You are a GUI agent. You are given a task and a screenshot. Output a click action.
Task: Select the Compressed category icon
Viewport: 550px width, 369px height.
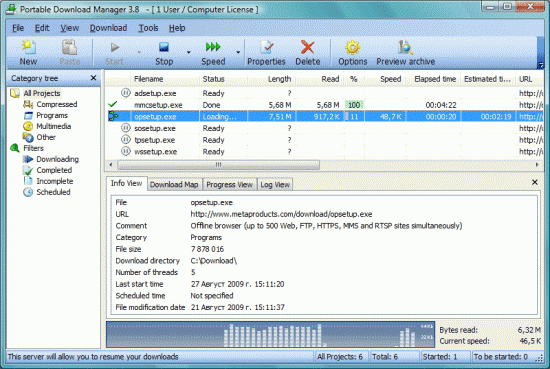(x=28, y=104)
